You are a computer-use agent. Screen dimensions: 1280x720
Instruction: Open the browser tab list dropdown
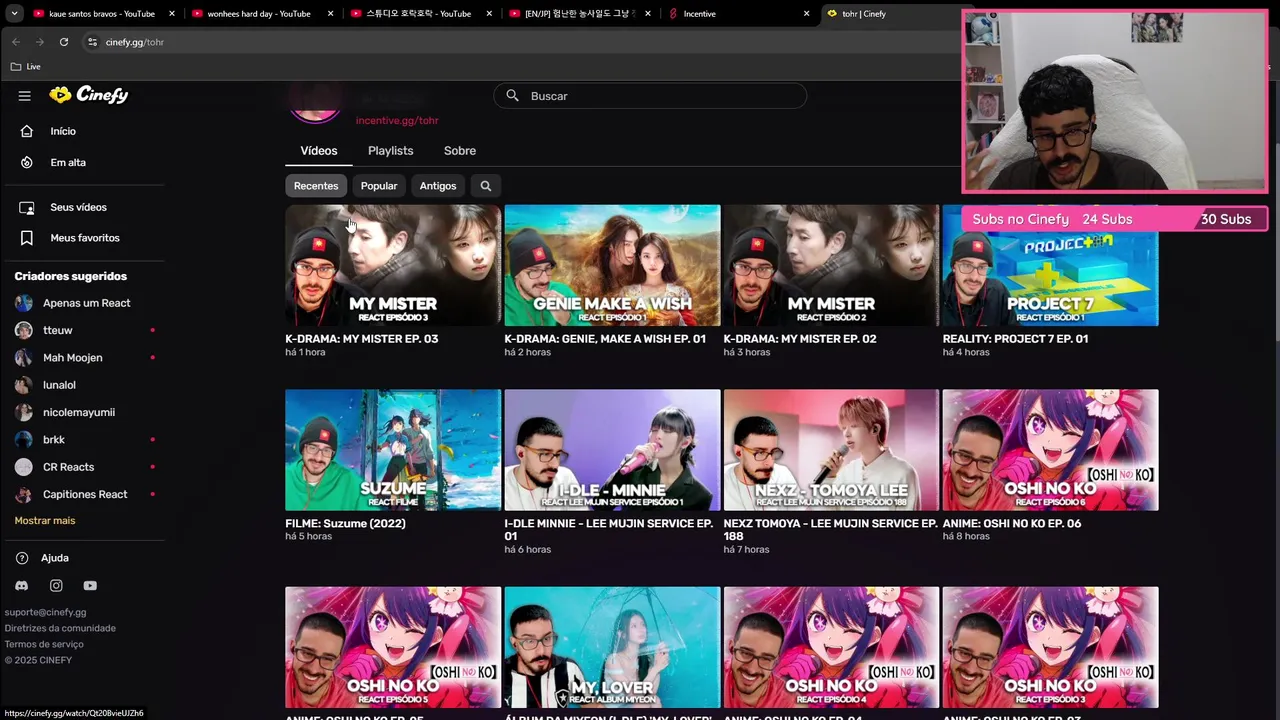[14, 14]
